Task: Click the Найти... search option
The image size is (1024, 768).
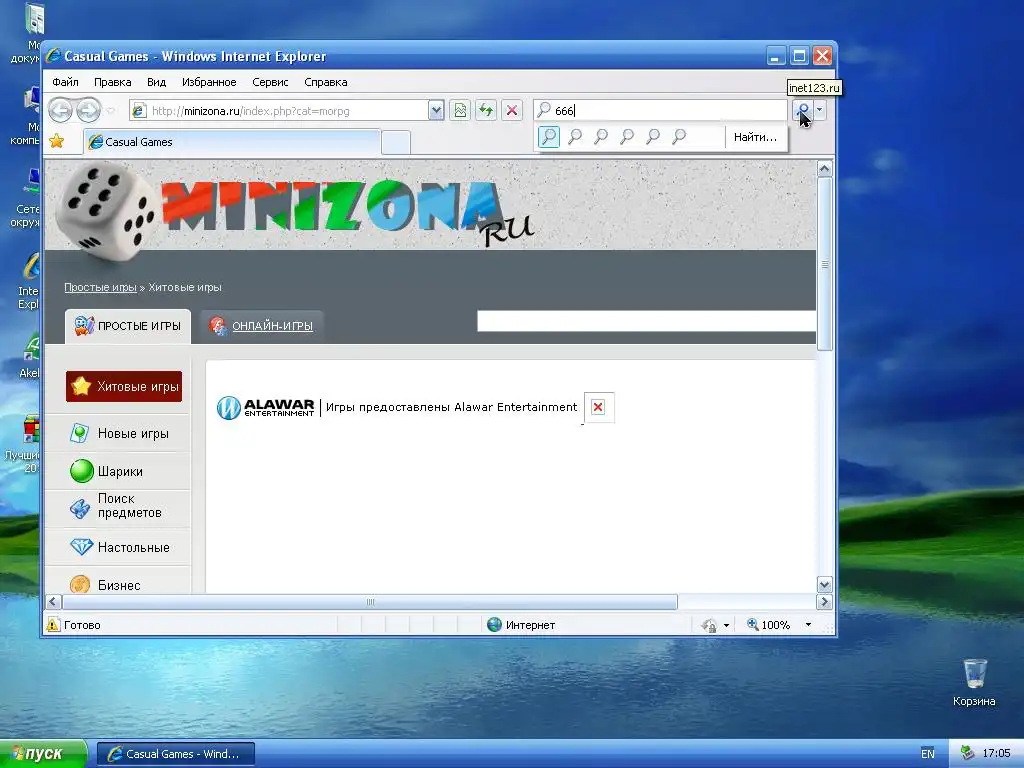Action: pyautogui.click(x=755, y=137)
